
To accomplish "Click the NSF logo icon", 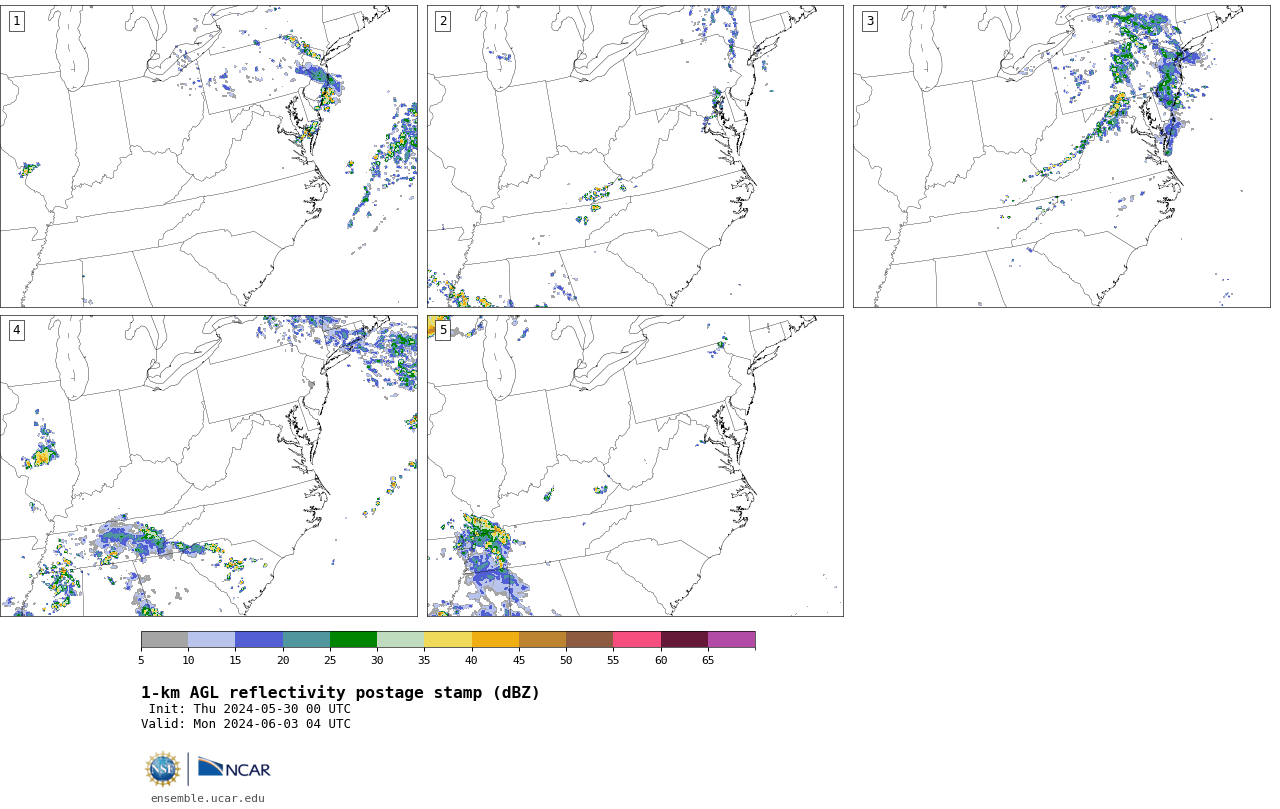I will point(163,769).
